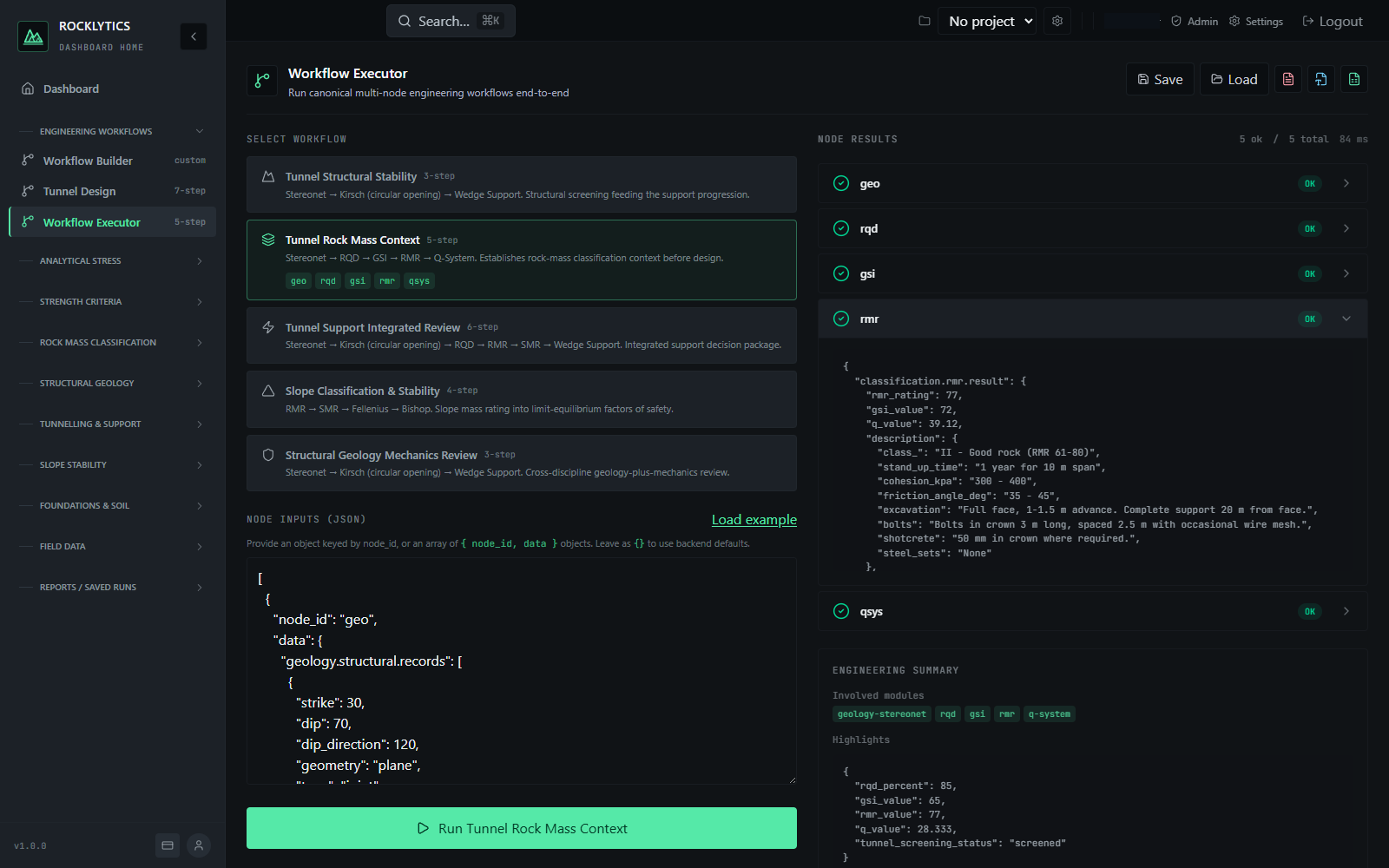This screenshot has width=1389, height=868.
Task: Open Workflow Builder in the sidebar
Action: click(x=113, y=161)
